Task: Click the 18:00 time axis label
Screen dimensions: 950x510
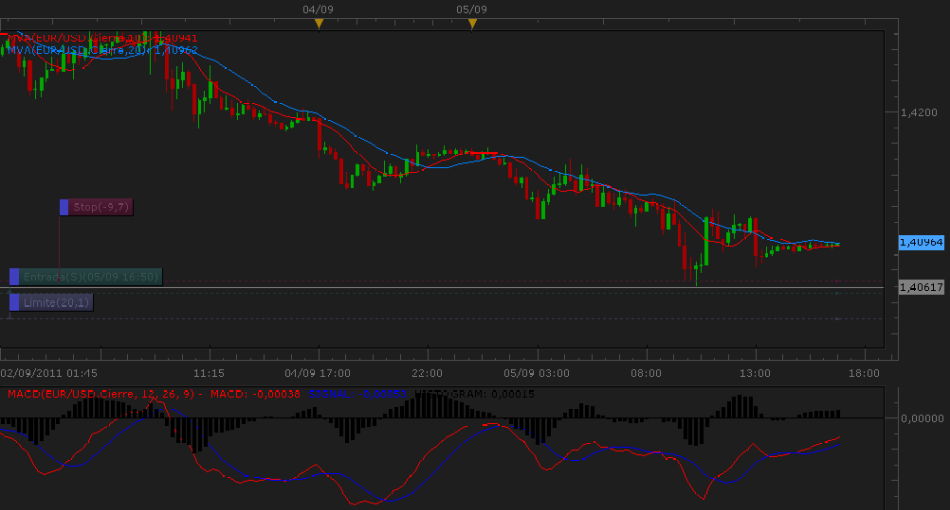Action: 863,373
